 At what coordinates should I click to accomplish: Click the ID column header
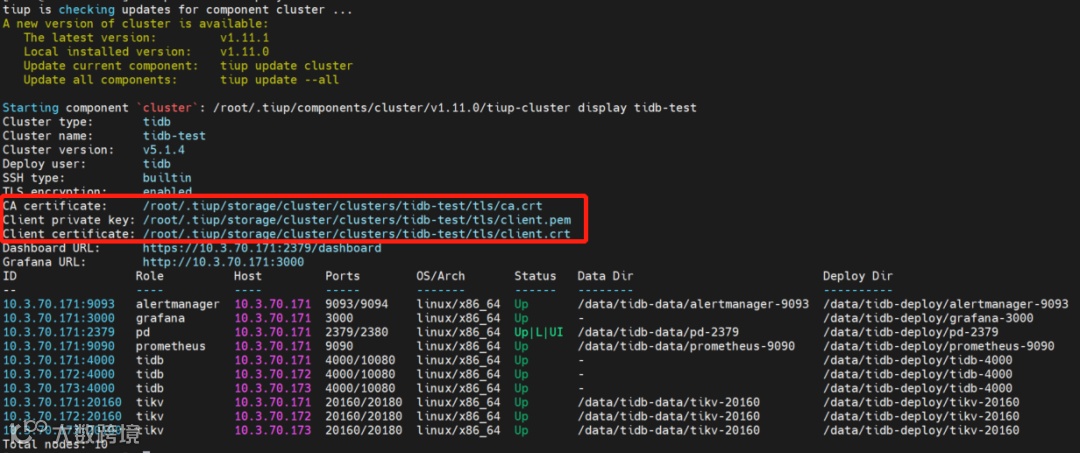click(x=10, y=276)
